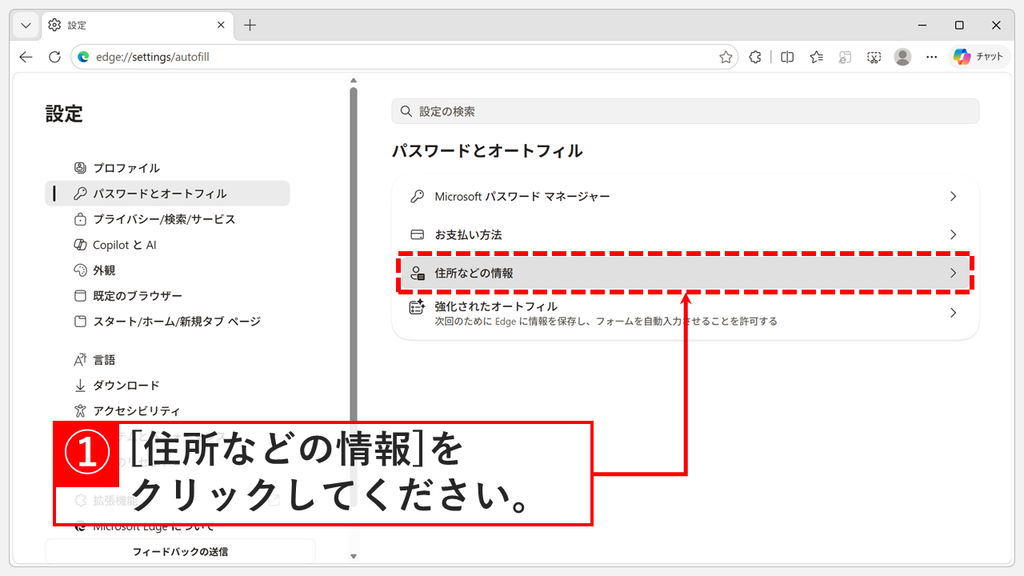The width and height of the screenshot is (1024, 576).
Task: Click the フィードバックの送信 button
Action: coord(180,551)
